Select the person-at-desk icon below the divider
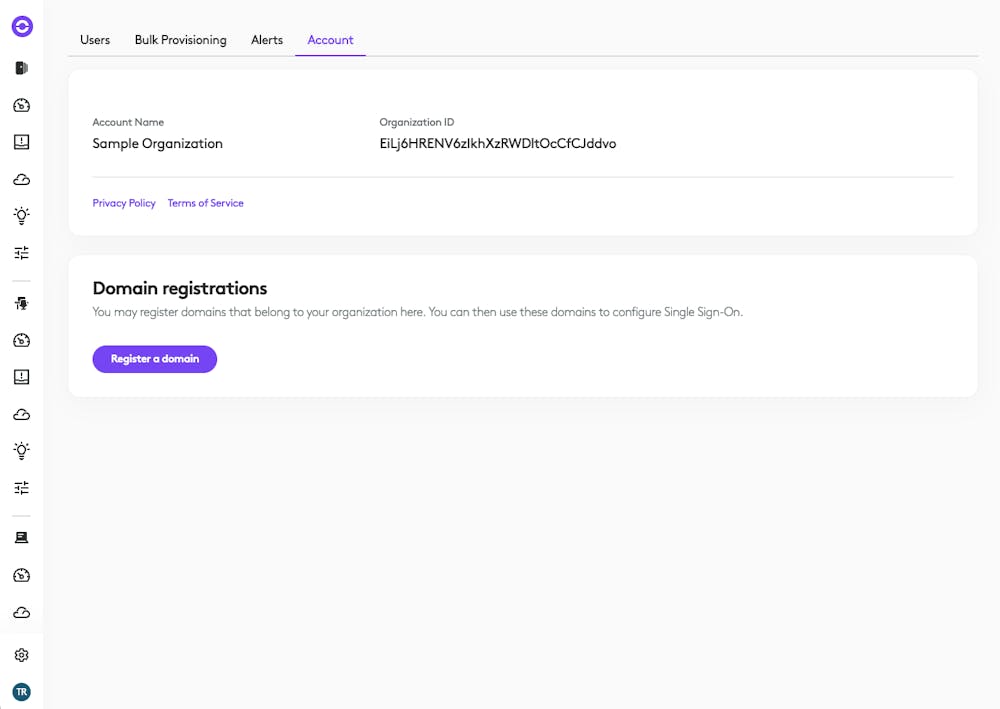Viewport: 1000px width, 709px height. click(21, 302)
